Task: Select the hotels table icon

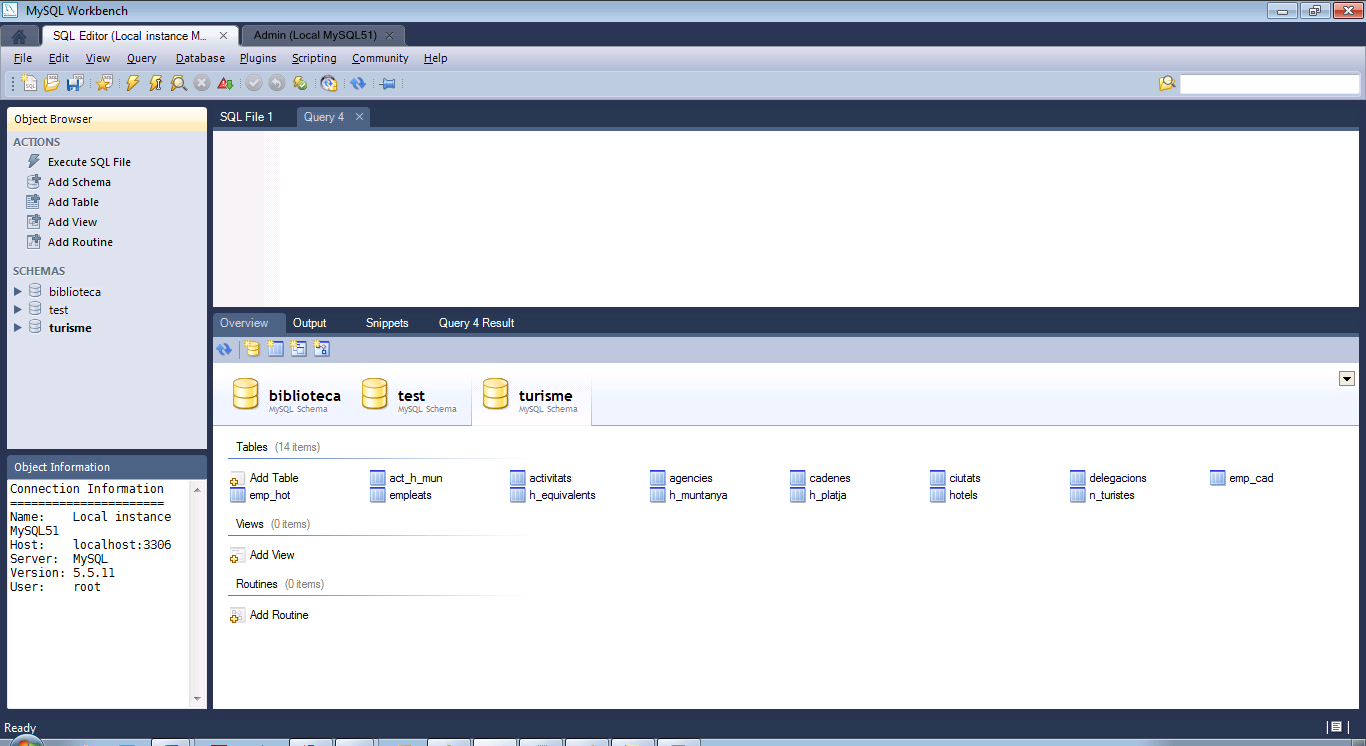Action: click(937, 495)
